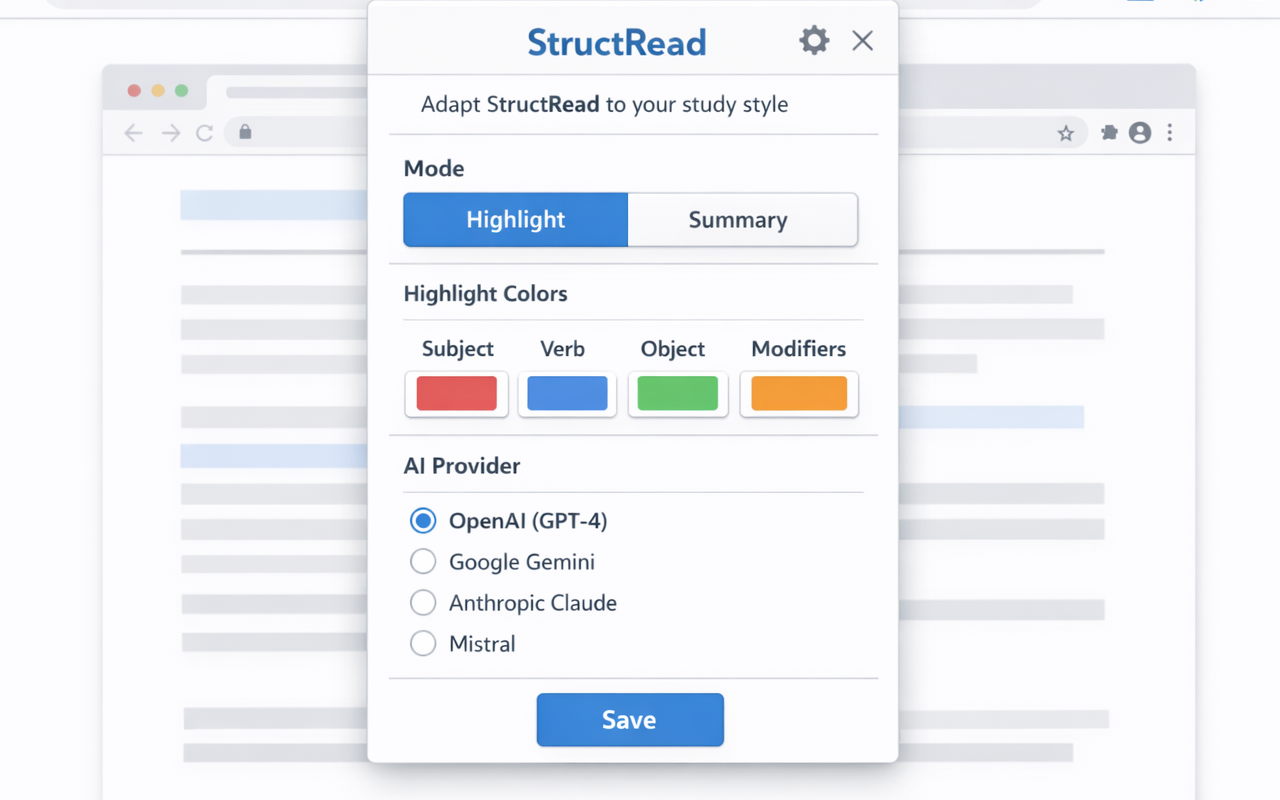This screenshot has width=1280, height=800.
Task: Select OpenAI (GPT-4) radio button
Action: tap(423, 521)
